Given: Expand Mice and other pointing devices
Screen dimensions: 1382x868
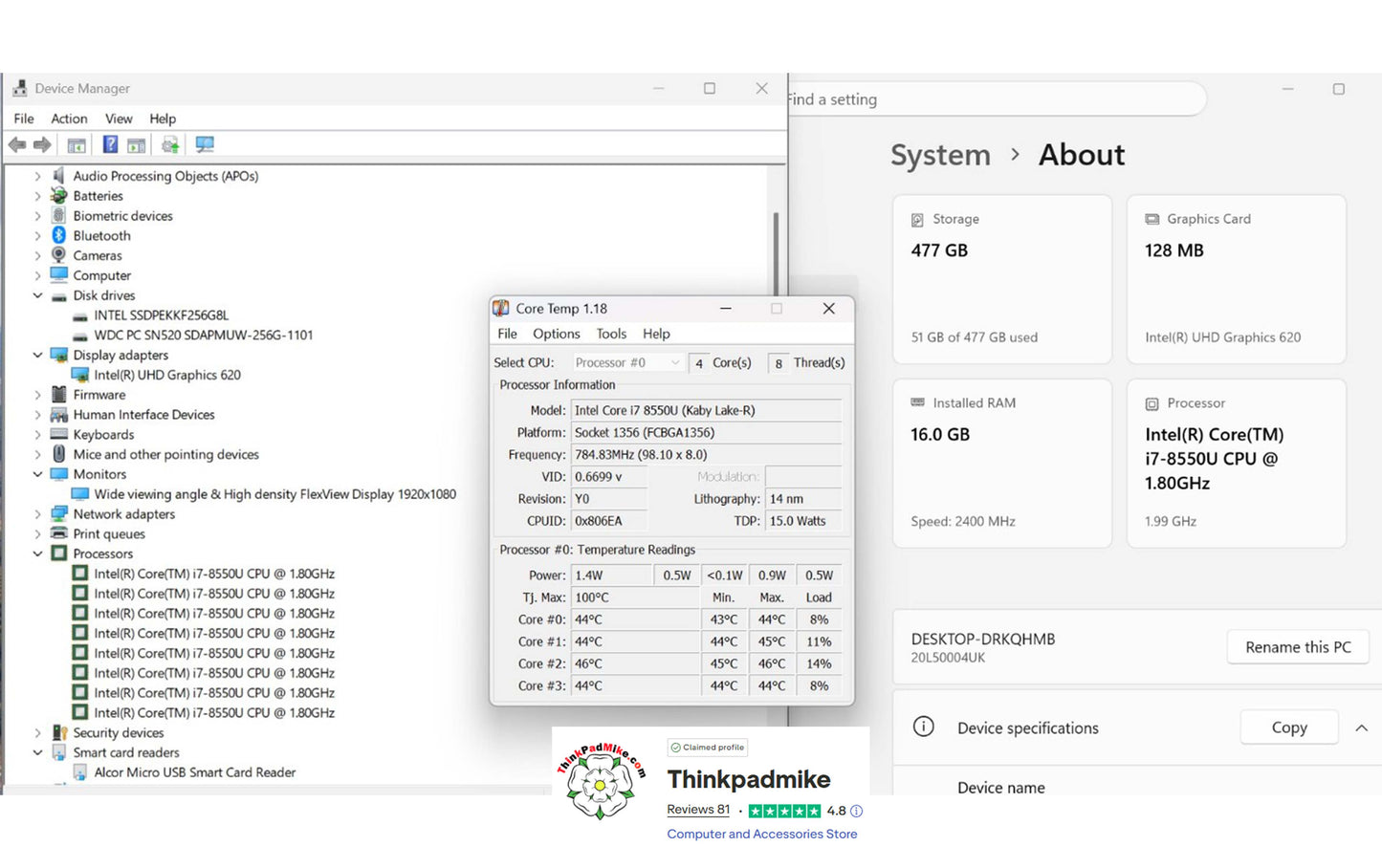Looking at the screenshot, I should [38, 455].
